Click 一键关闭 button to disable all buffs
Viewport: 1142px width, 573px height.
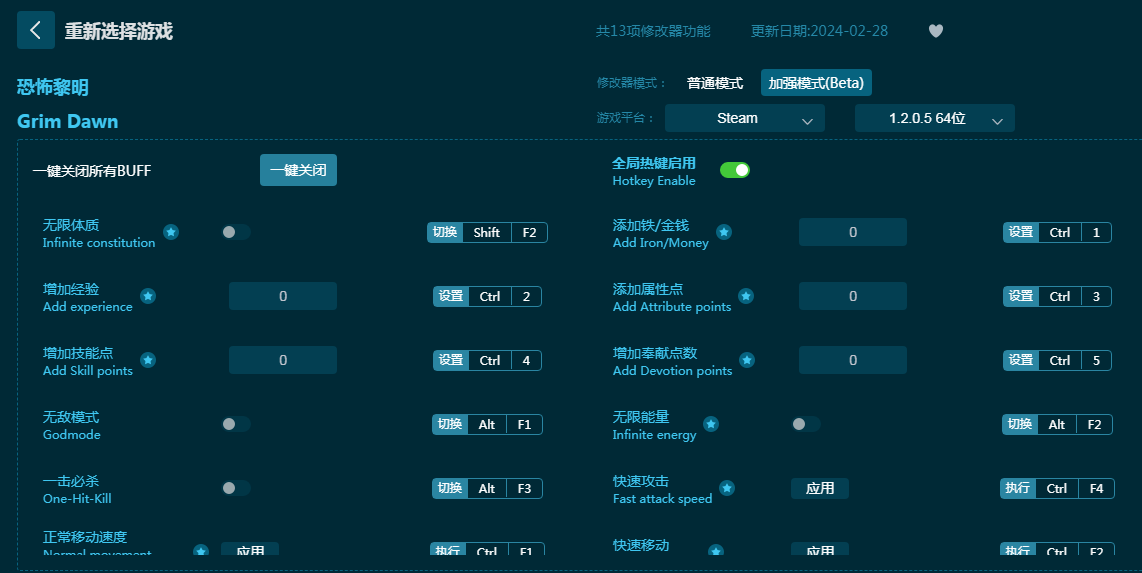point(299,170)
